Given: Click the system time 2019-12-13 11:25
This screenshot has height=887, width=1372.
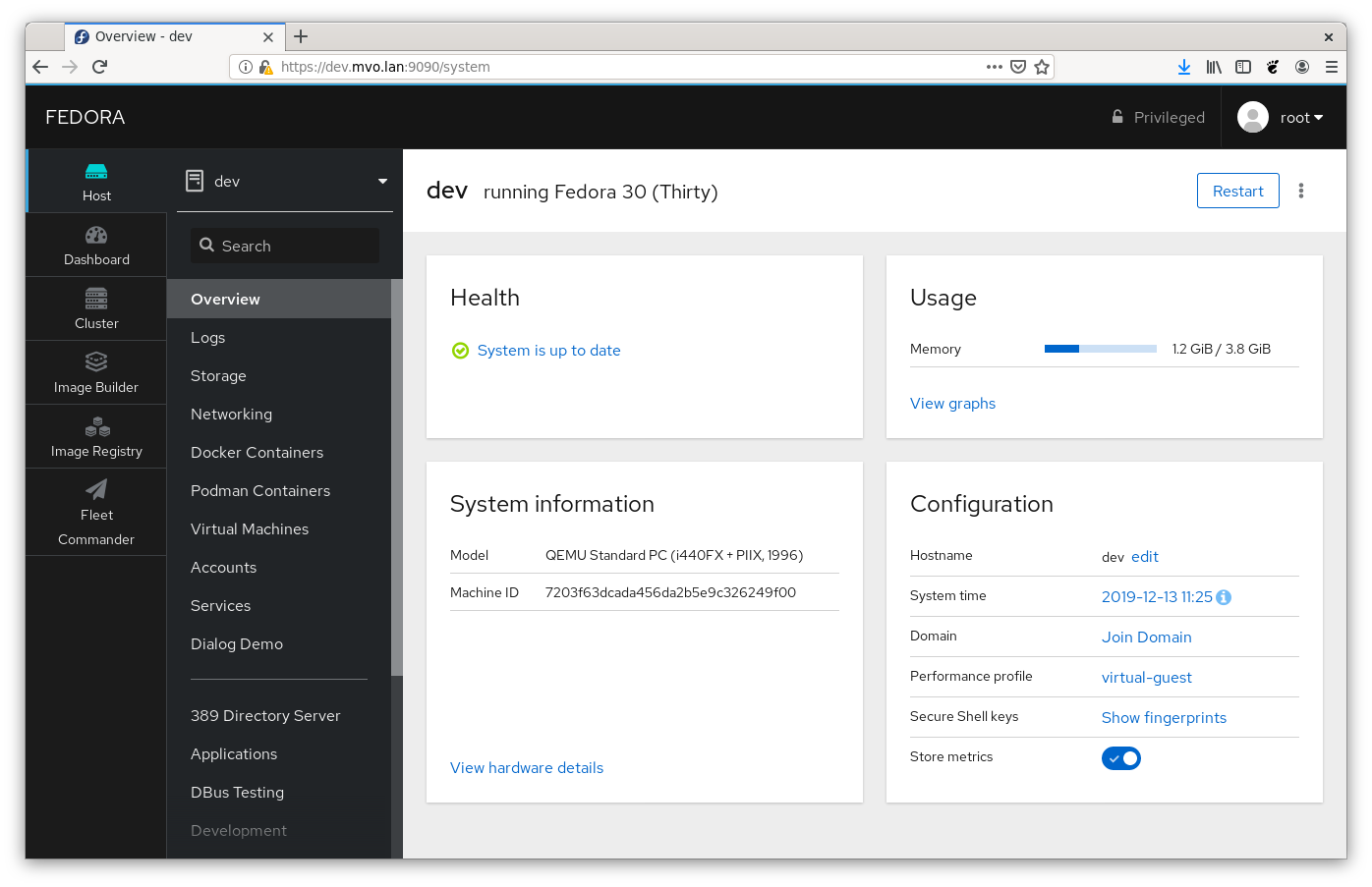Looking at the screenshot, I should pos(1157,597).
